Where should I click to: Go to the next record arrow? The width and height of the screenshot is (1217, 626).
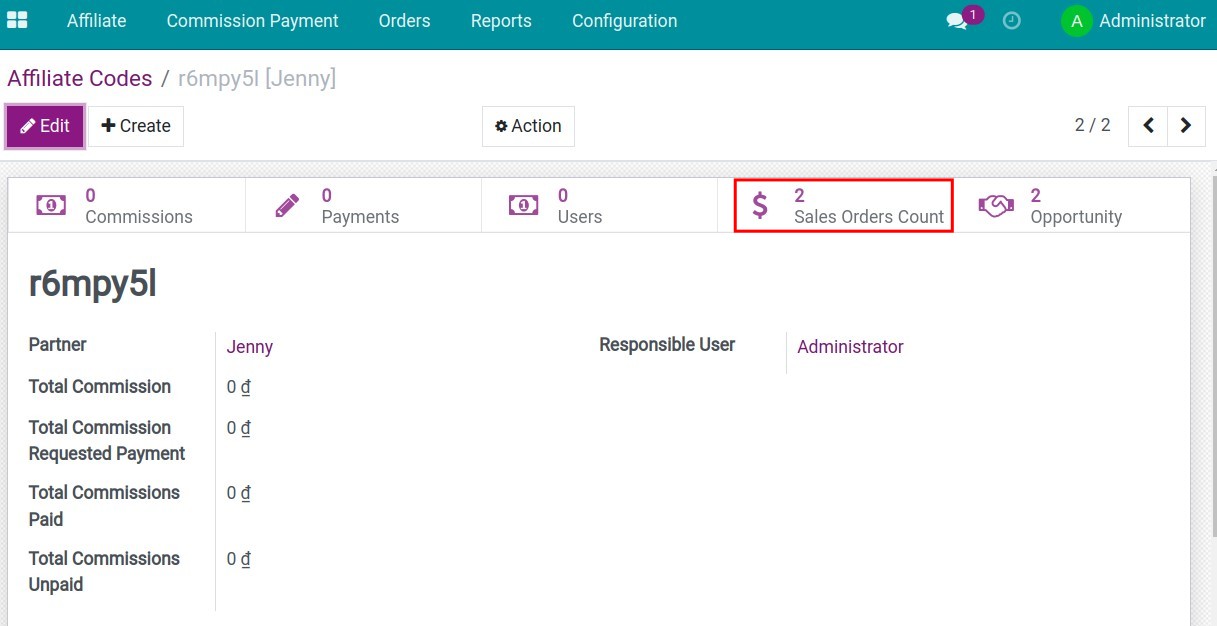point(1186,126)
